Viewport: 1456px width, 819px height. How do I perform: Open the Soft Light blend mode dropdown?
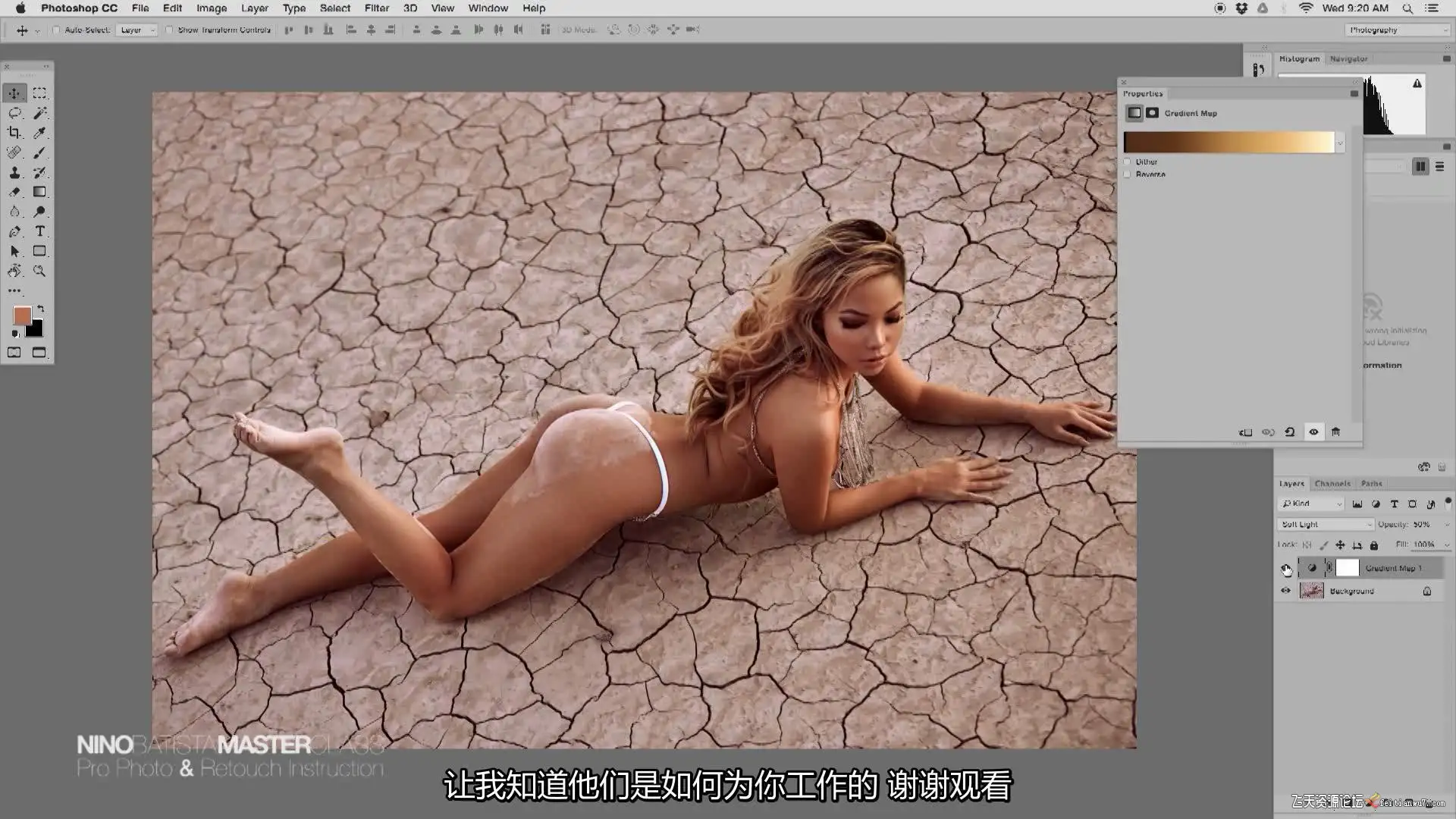coord(1326,525)
